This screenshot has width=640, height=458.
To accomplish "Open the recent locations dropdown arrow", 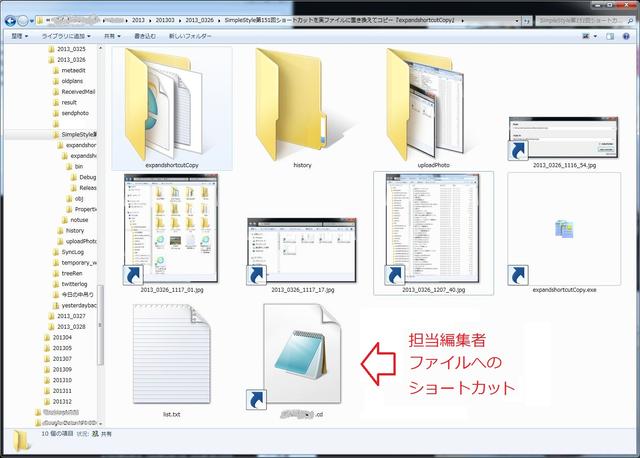I will 32,21.
